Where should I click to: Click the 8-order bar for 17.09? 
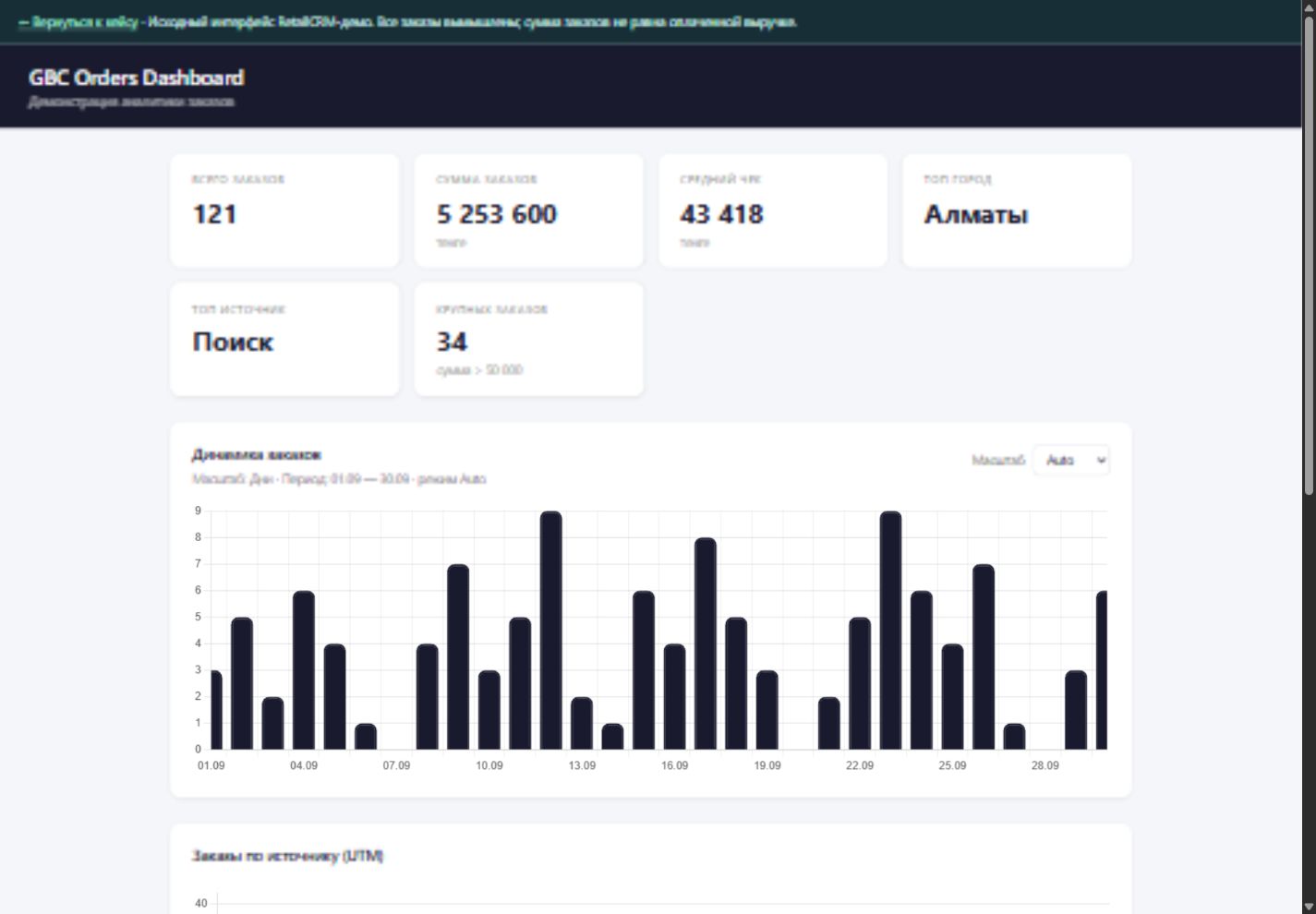click(x=705, y=643)
